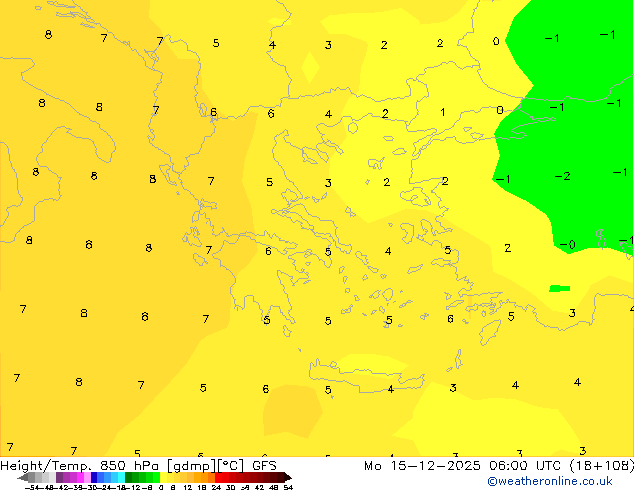Click the '-2' temperature value on map
The height and width of the screenshot is (490, 634).
tap(562, 176)
